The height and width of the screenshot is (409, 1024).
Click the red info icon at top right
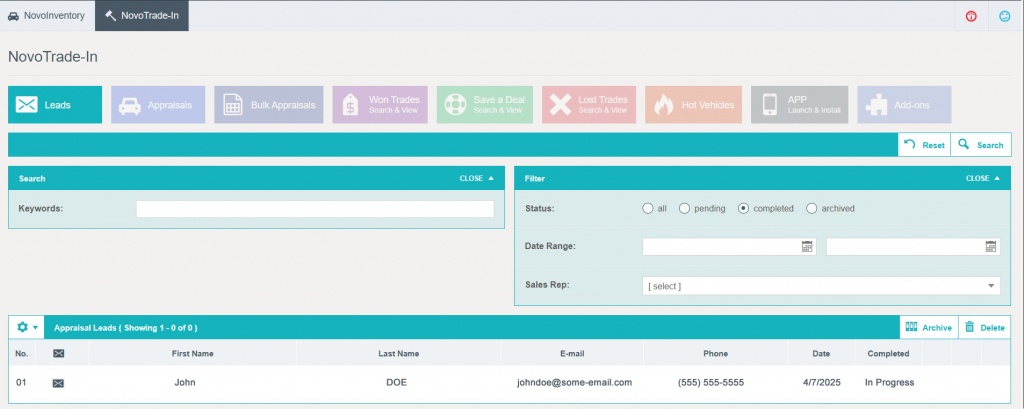tap(971, 16)
